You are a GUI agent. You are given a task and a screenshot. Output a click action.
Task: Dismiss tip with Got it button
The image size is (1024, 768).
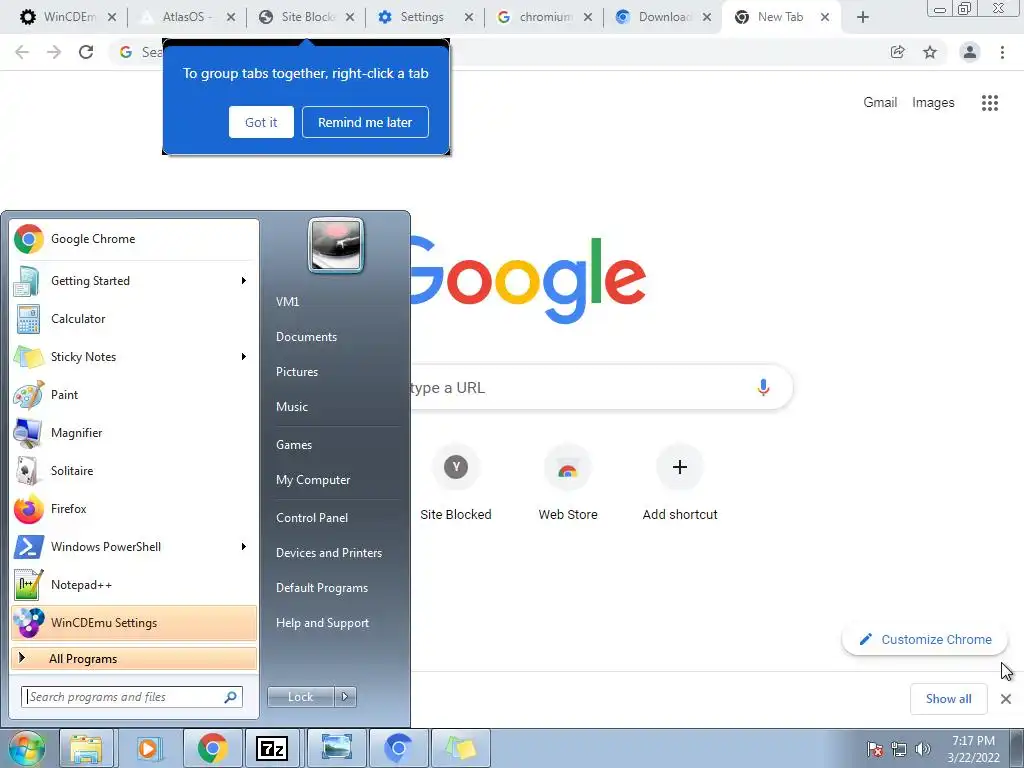261,122
